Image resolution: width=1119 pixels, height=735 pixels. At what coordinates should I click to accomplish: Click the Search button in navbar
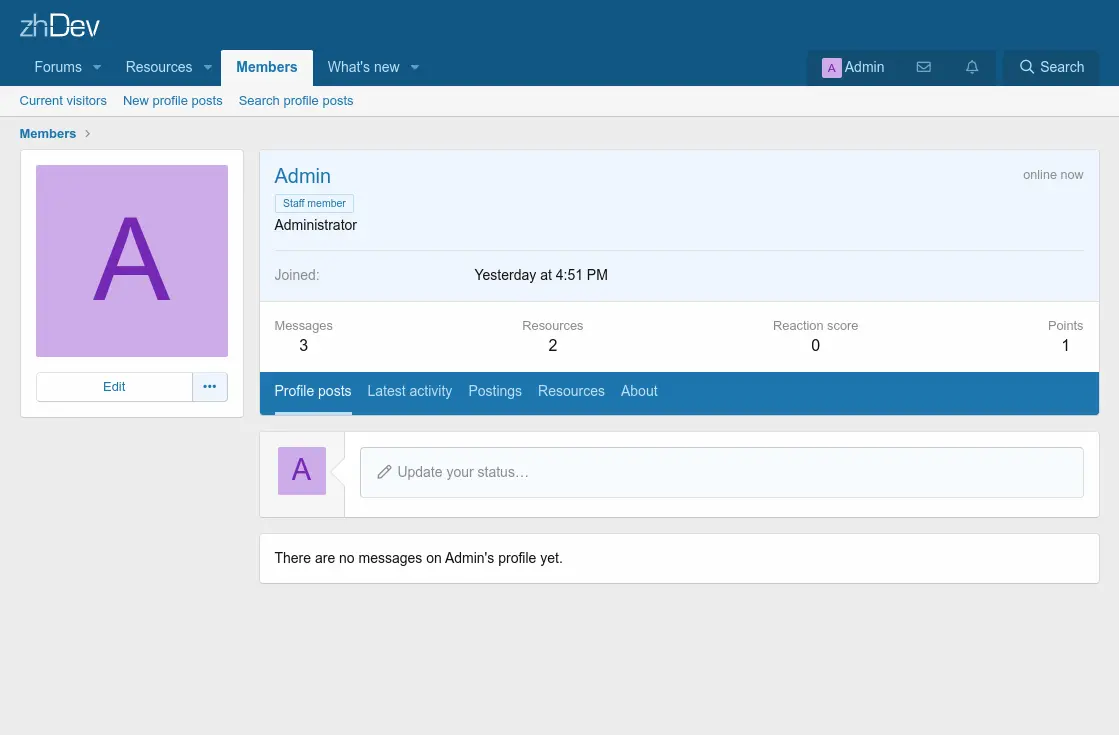tap(1051, 67)
